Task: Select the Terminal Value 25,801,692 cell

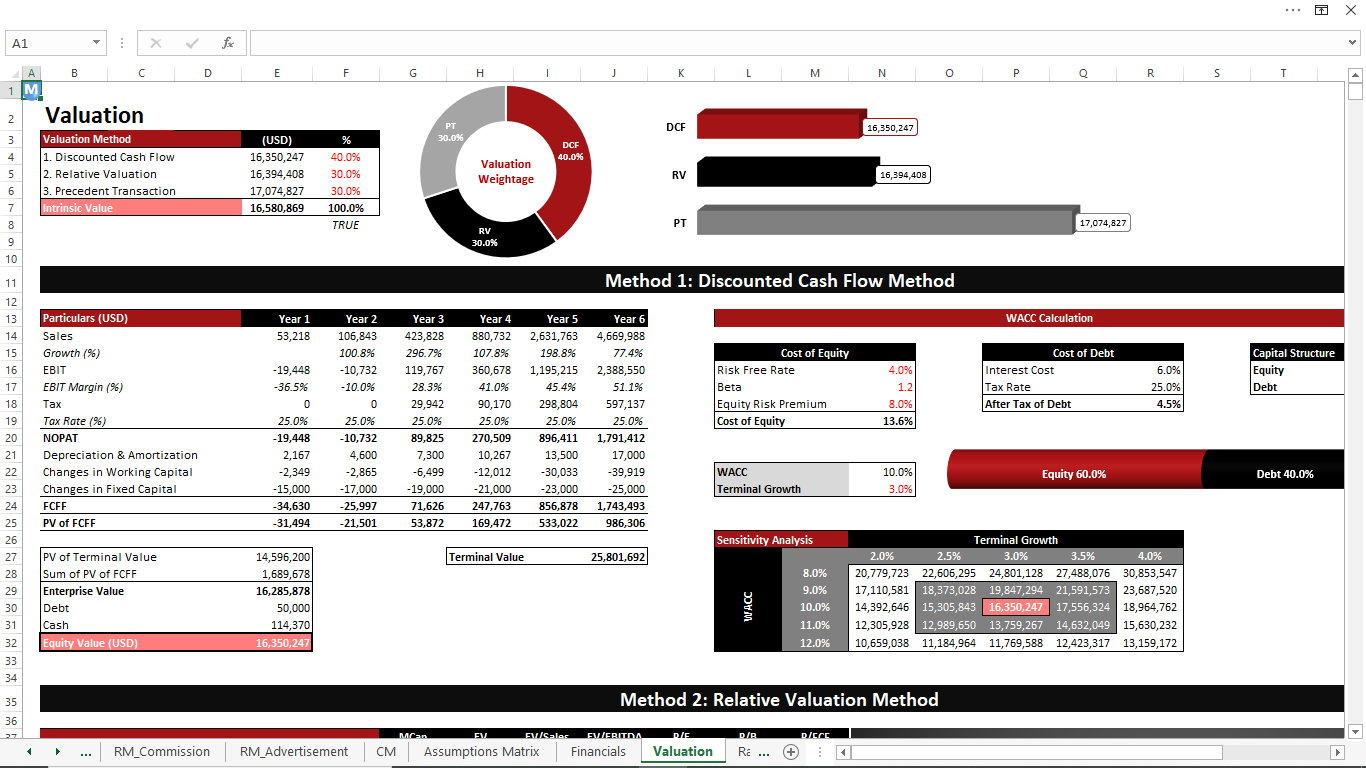Action: (x=614, y=557)
